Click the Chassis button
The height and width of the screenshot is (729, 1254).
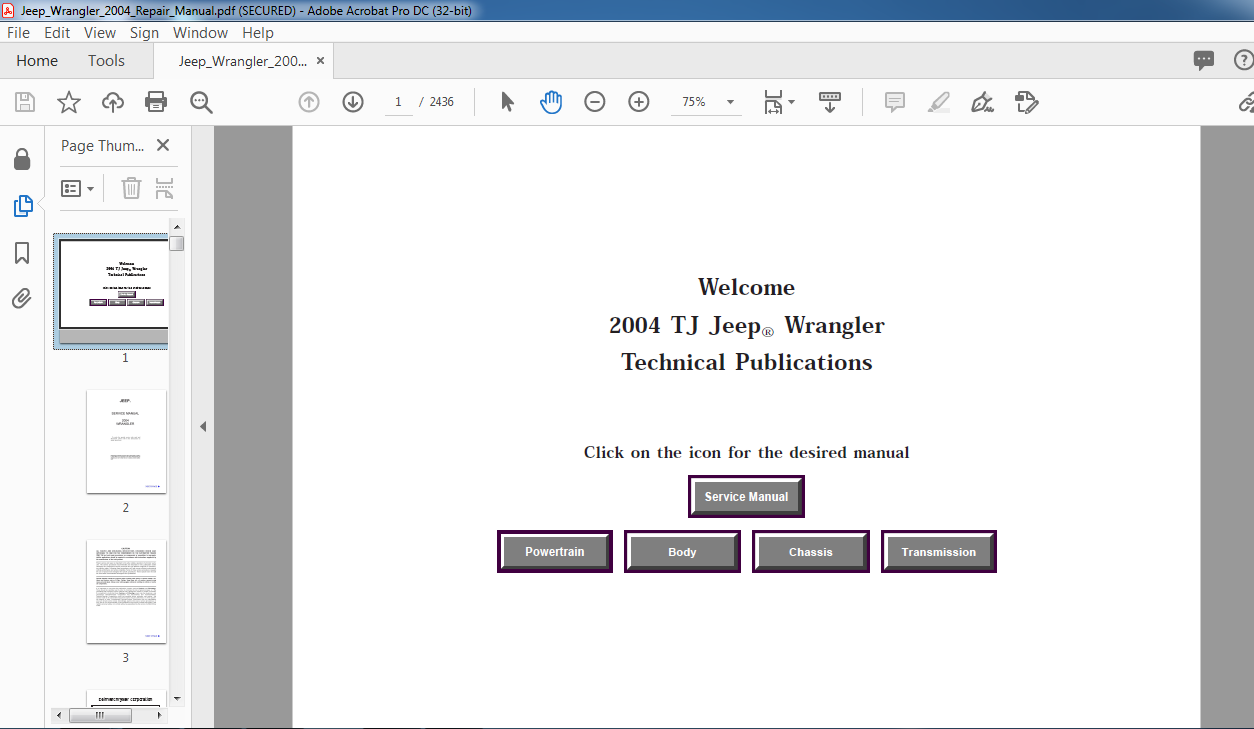click(810, 551)
